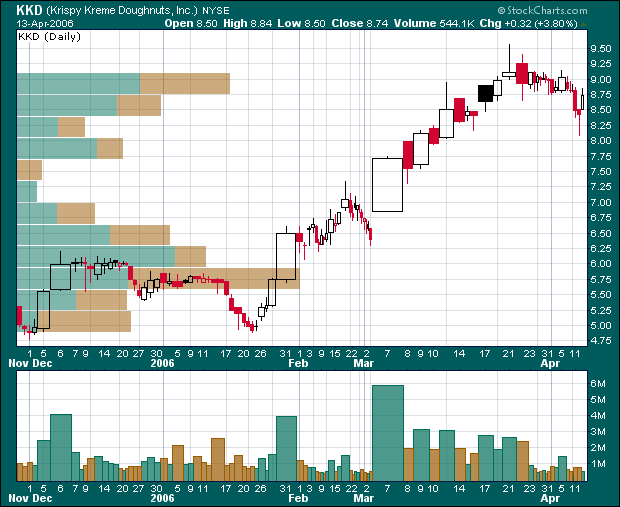Click the solid black candlestick on March 17

pos(486,93)
